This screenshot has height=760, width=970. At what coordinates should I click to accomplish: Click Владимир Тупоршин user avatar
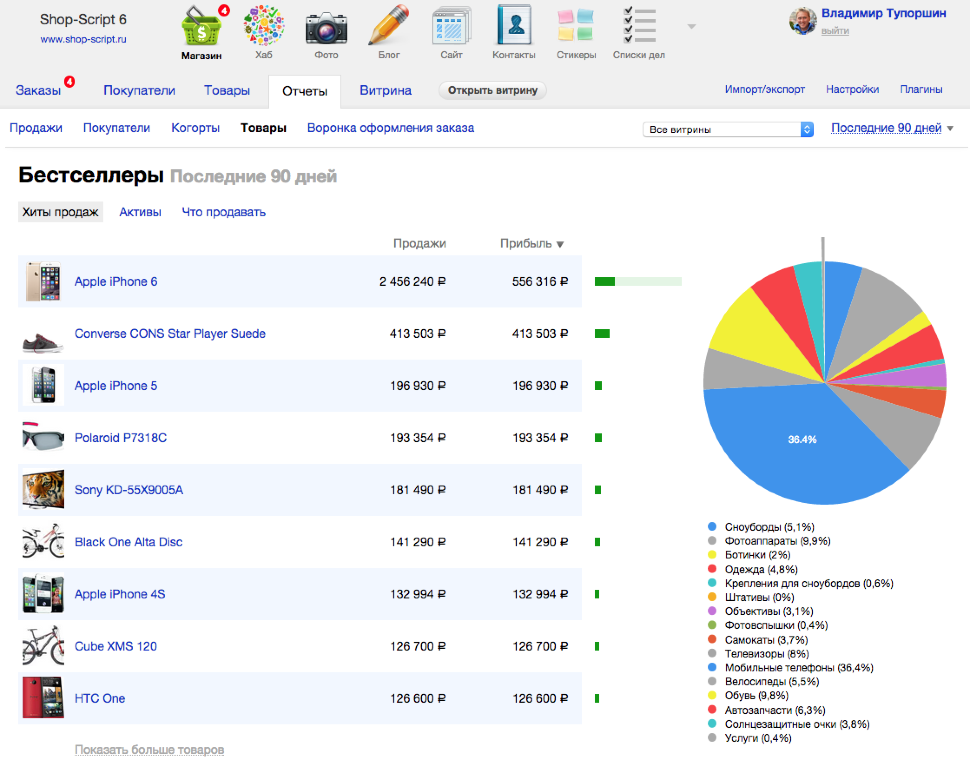[802, 22]
